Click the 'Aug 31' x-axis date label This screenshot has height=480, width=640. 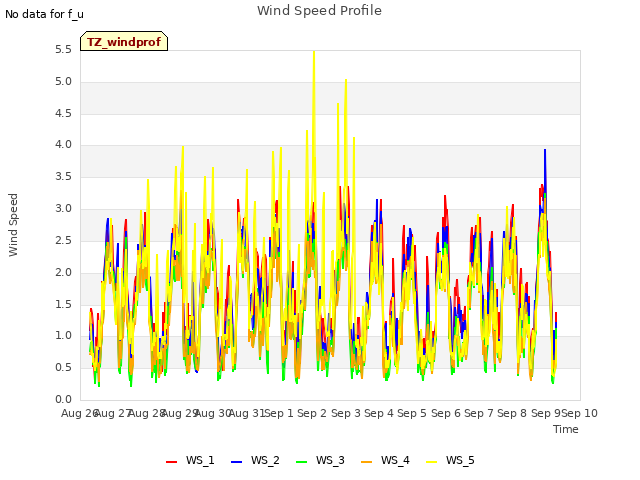point(247,413)
